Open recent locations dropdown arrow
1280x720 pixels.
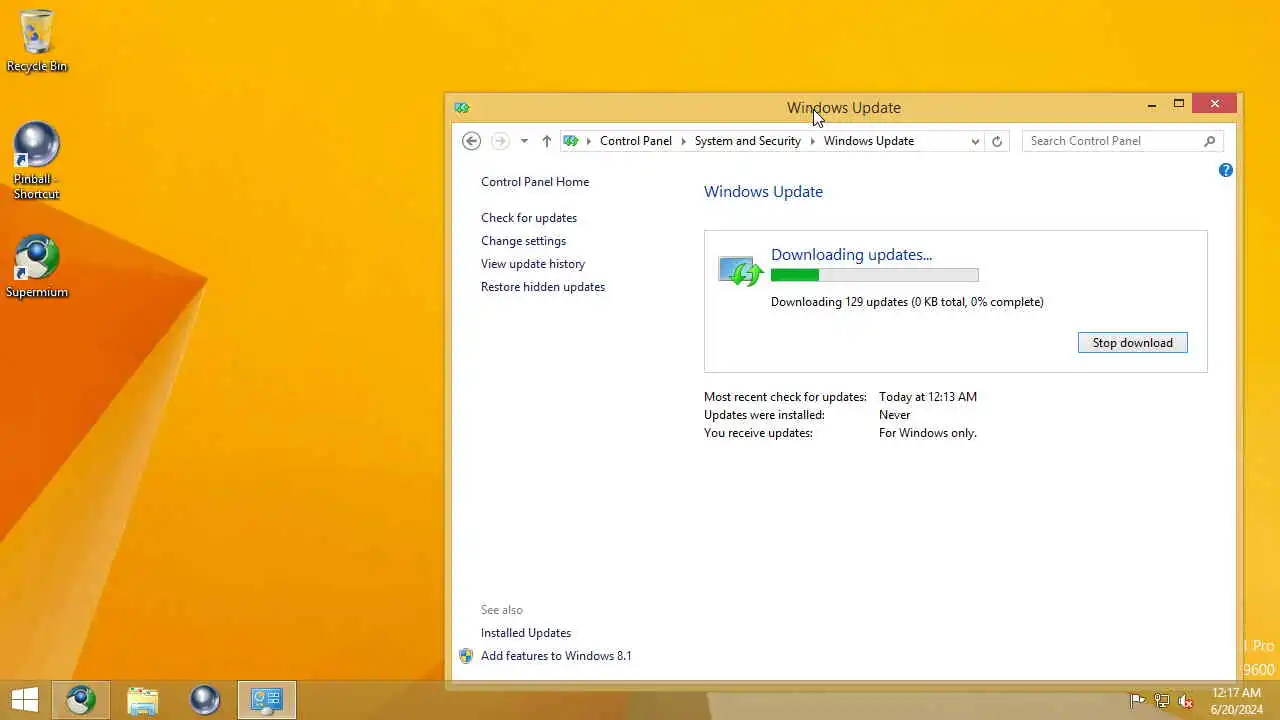click(524, 141)
